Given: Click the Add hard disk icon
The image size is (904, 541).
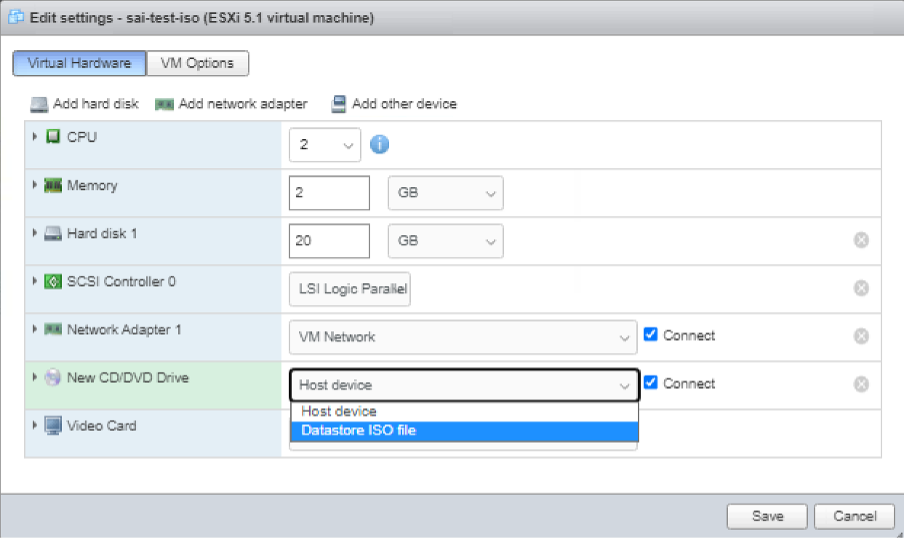Looking at the screenshot, I should pos(39,104).
